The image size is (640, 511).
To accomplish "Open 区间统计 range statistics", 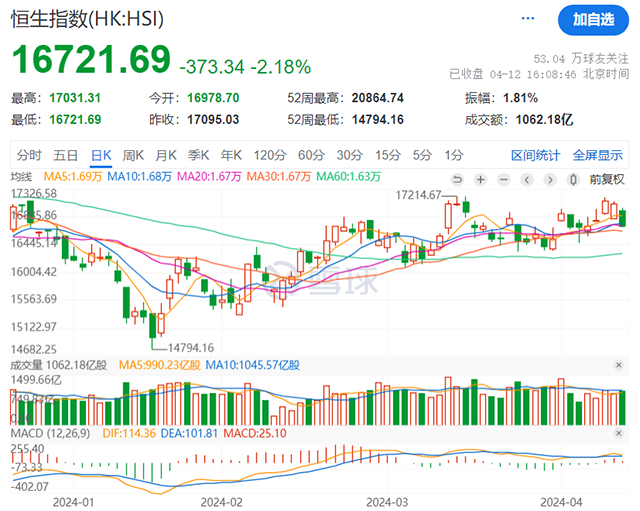I will point(536,156).
